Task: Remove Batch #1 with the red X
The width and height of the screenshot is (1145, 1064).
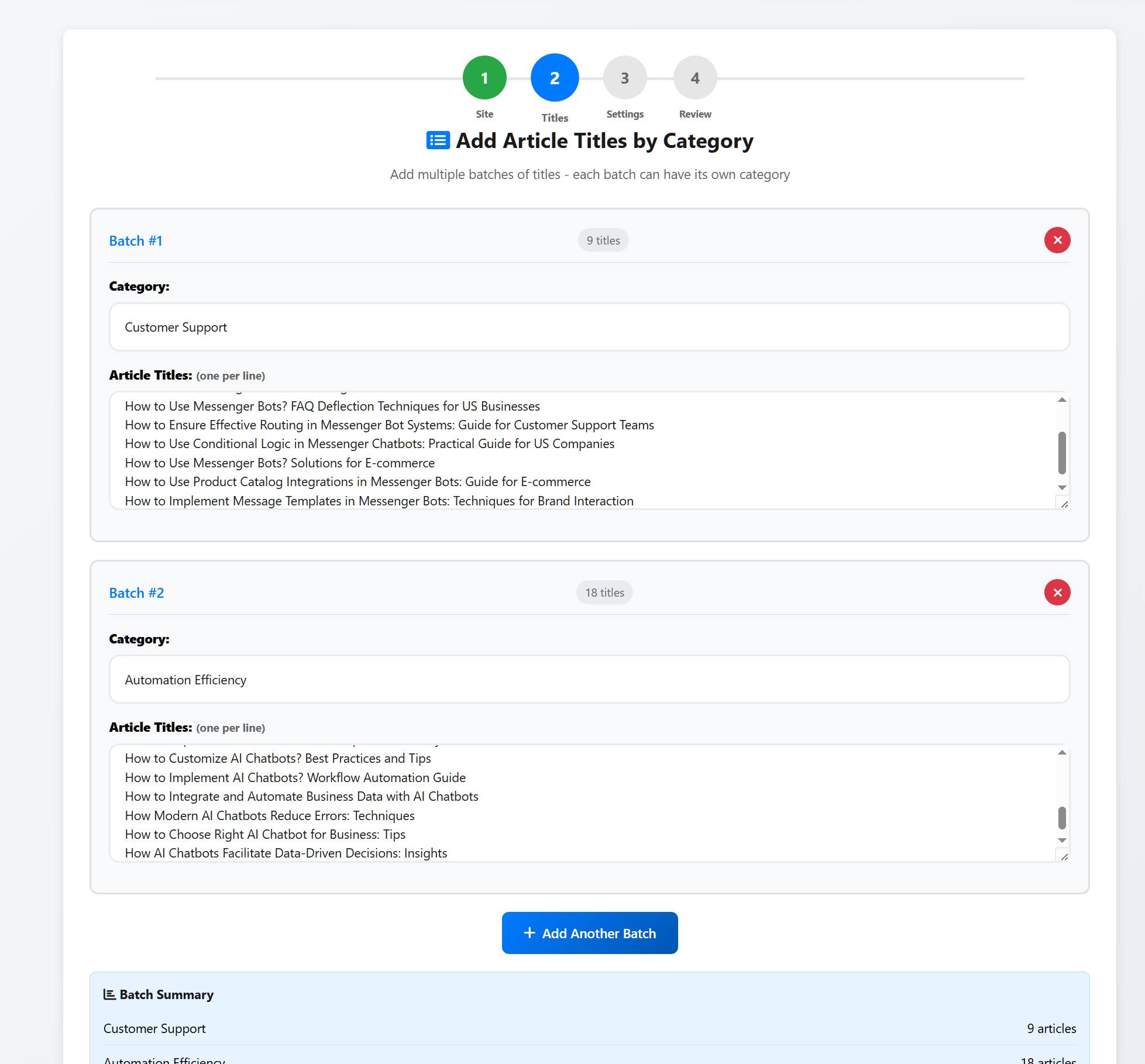Action: coord(1057,240)
